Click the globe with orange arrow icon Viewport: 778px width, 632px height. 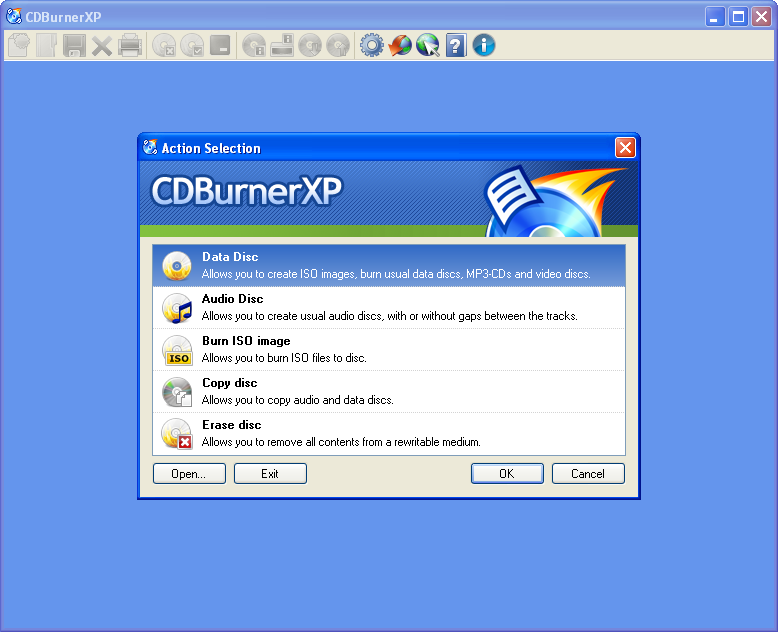(400, 45)
